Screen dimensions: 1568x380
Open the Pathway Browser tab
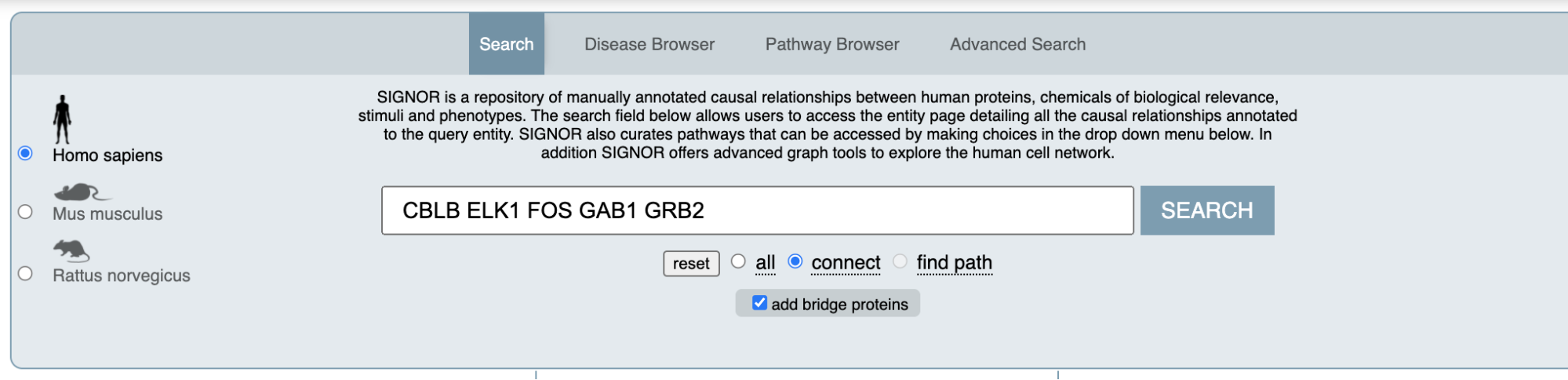[832, 44]
